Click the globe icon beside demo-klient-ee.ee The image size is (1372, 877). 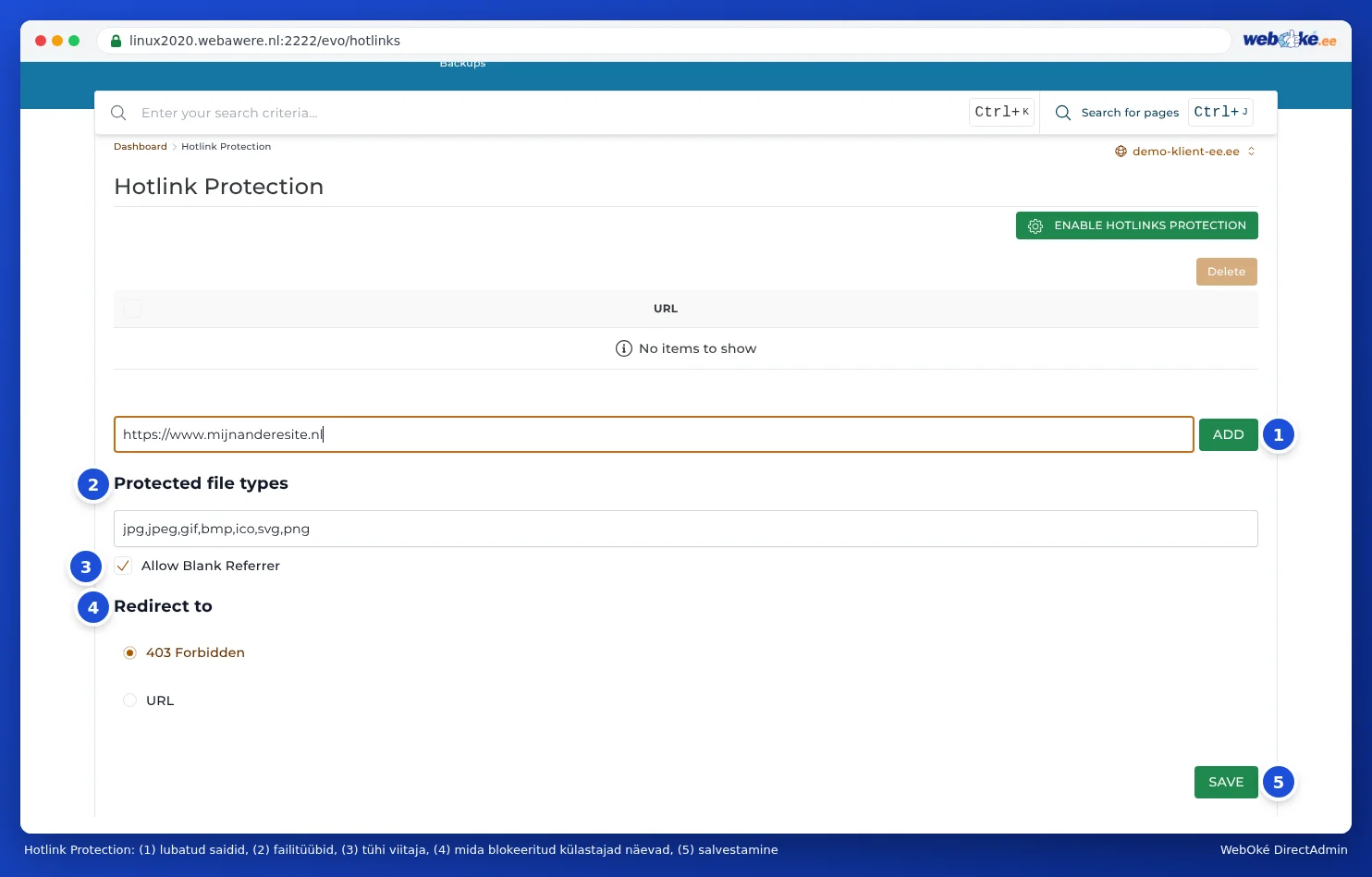[1121, 152]
